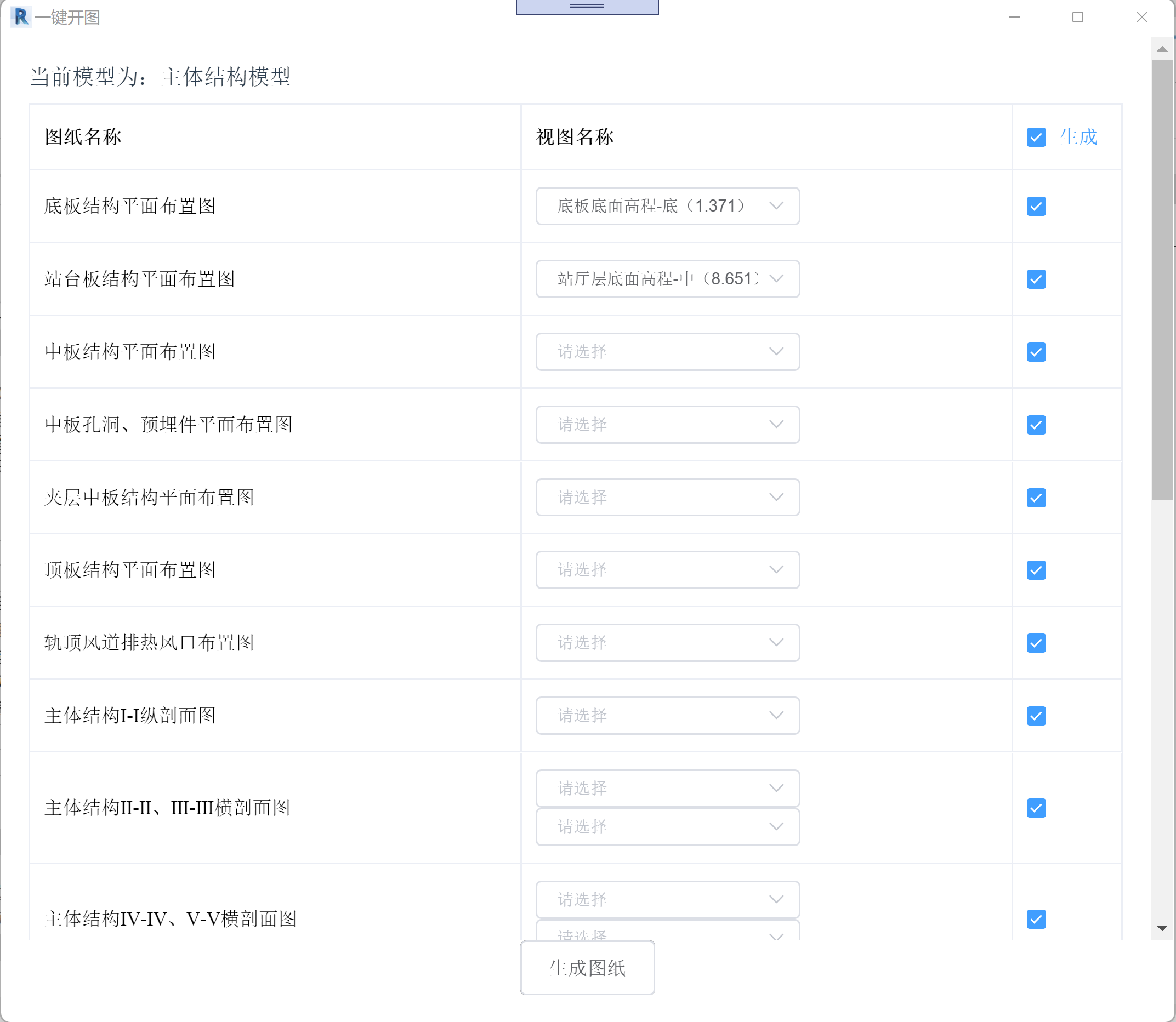Uncheck the 主体结构I-I纵剖面图 checkbox
This screenshot has width=1176, height=1022.
[1036, 716]
